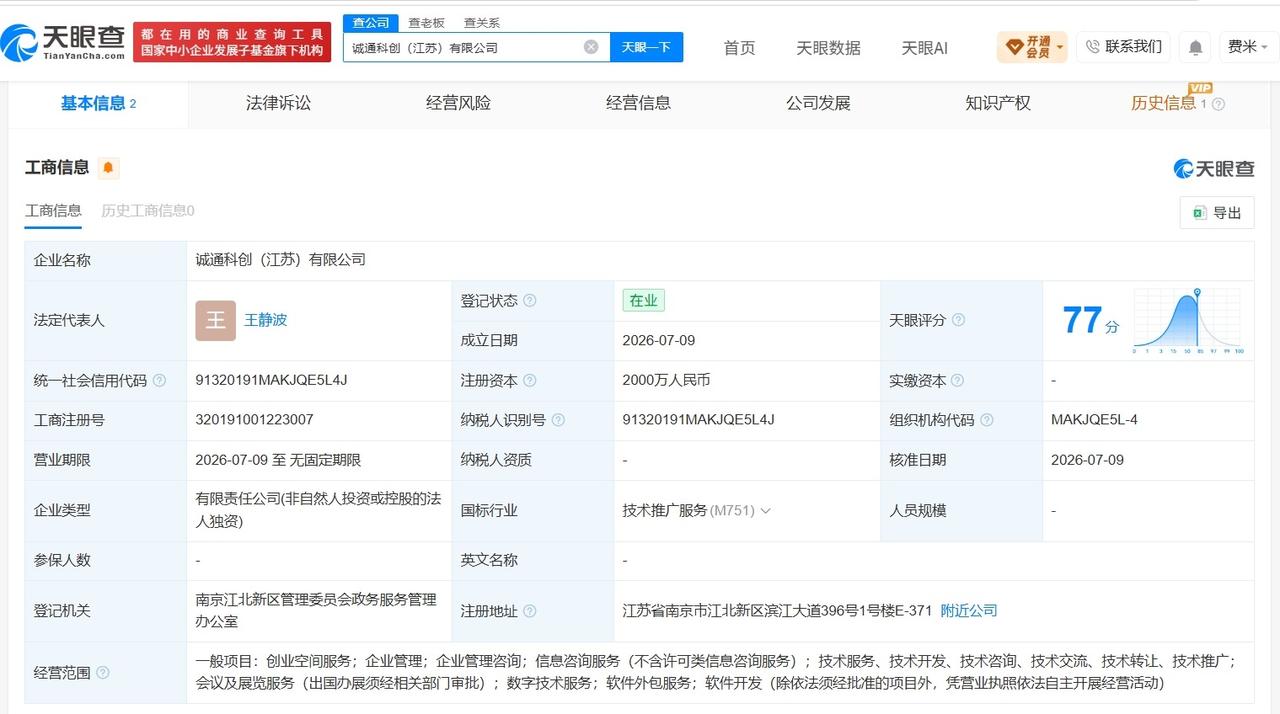Image resolution: width=1280 pixels, height=714 pixels.
Task: Click the 王 avatar of legal representative
Action: pyautogui.click(x=215, y=320)
